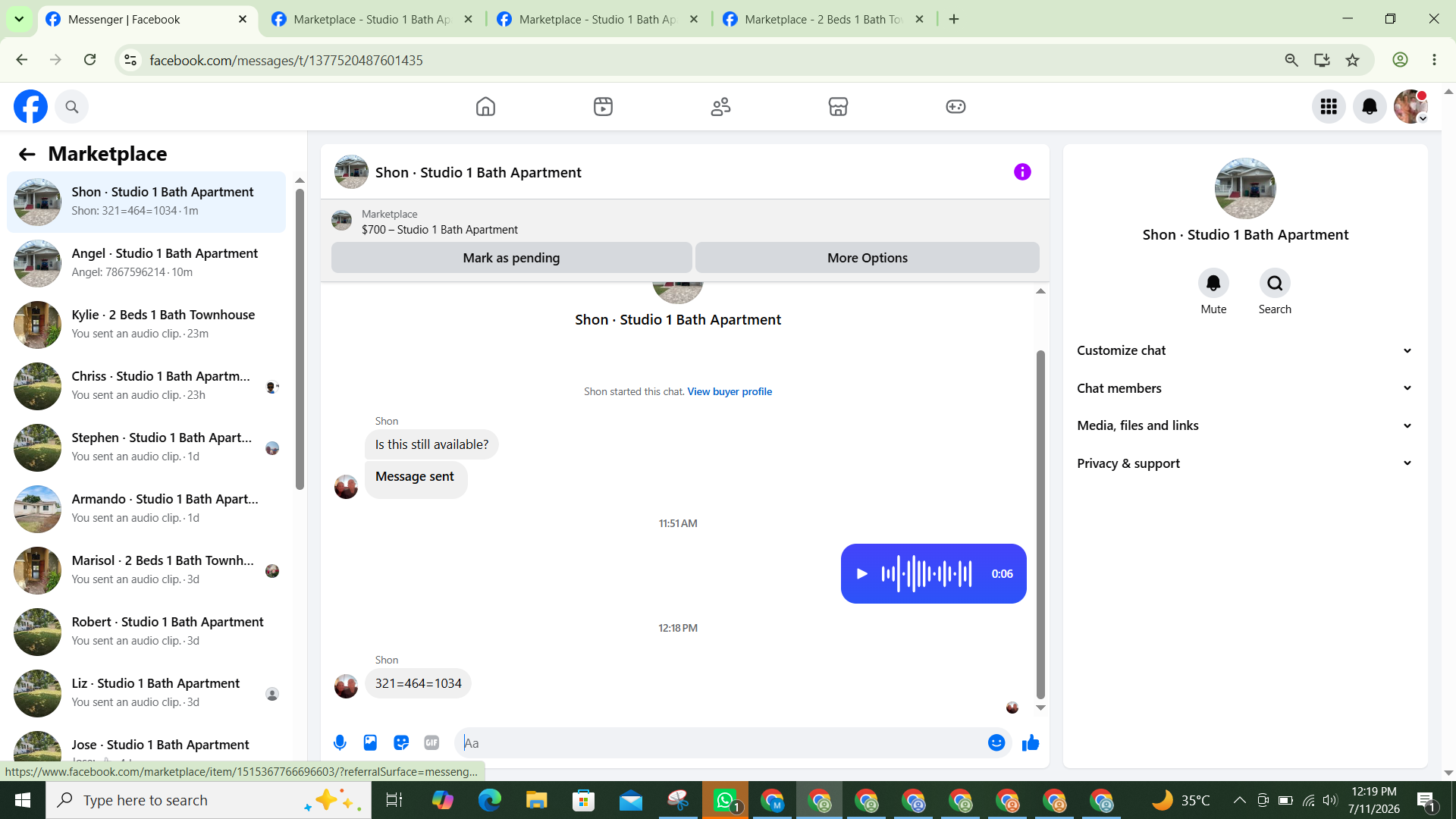Open Facebook notifications bell
The image size is (1456, 819).
pyautogui.click(x=1370, y=107)
